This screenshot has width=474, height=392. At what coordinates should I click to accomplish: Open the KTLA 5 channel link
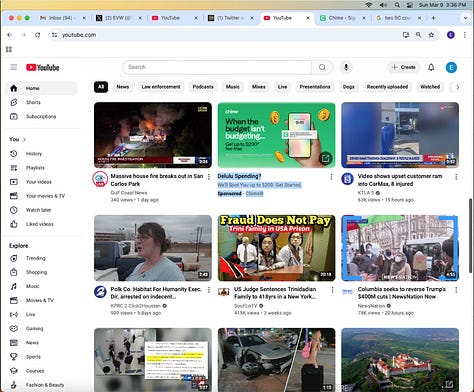[x=366, y=193]
